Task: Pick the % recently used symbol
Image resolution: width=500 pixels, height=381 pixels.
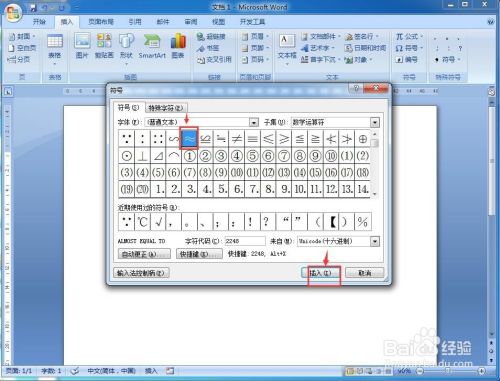Action: [x=363, y=222]
